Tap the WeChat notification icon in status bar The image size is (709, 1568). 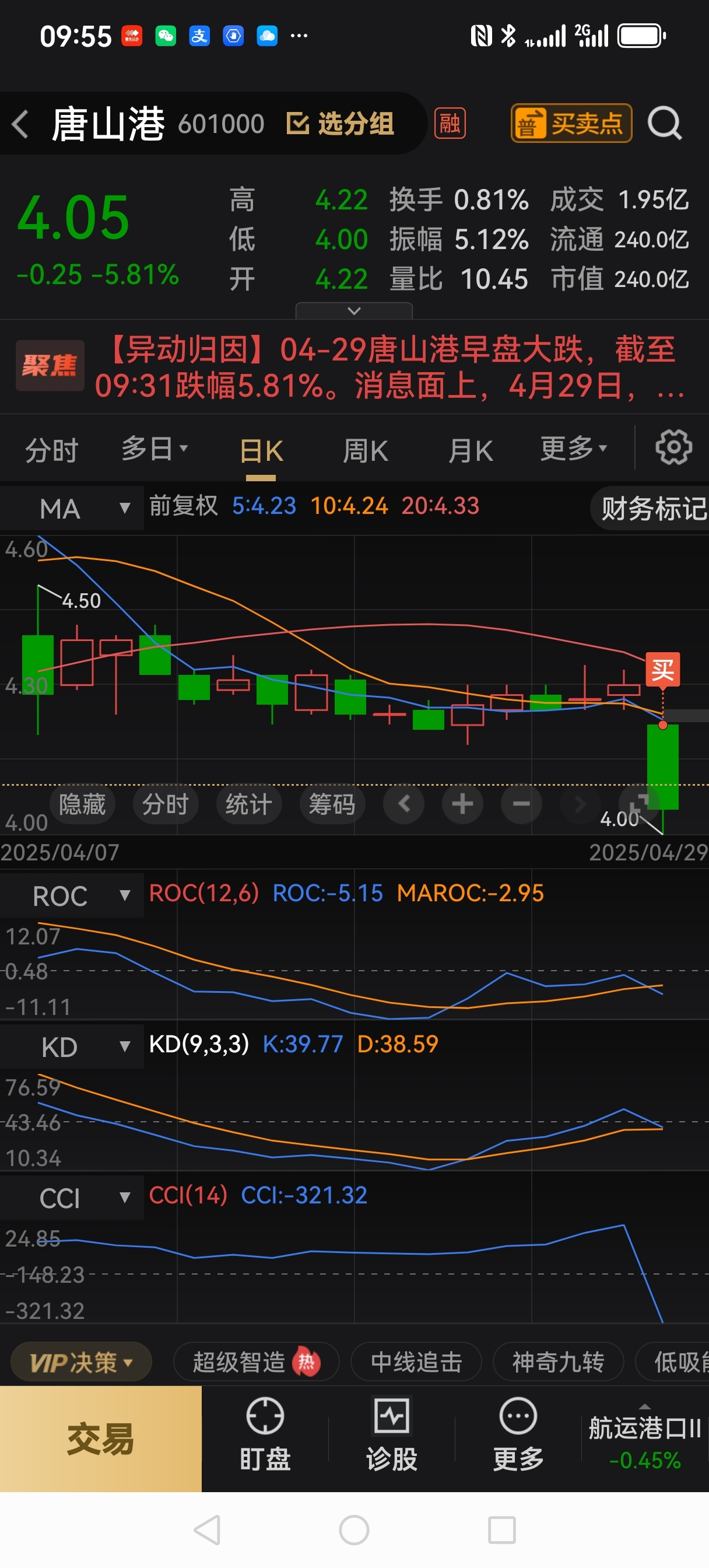tap(166, 36)
